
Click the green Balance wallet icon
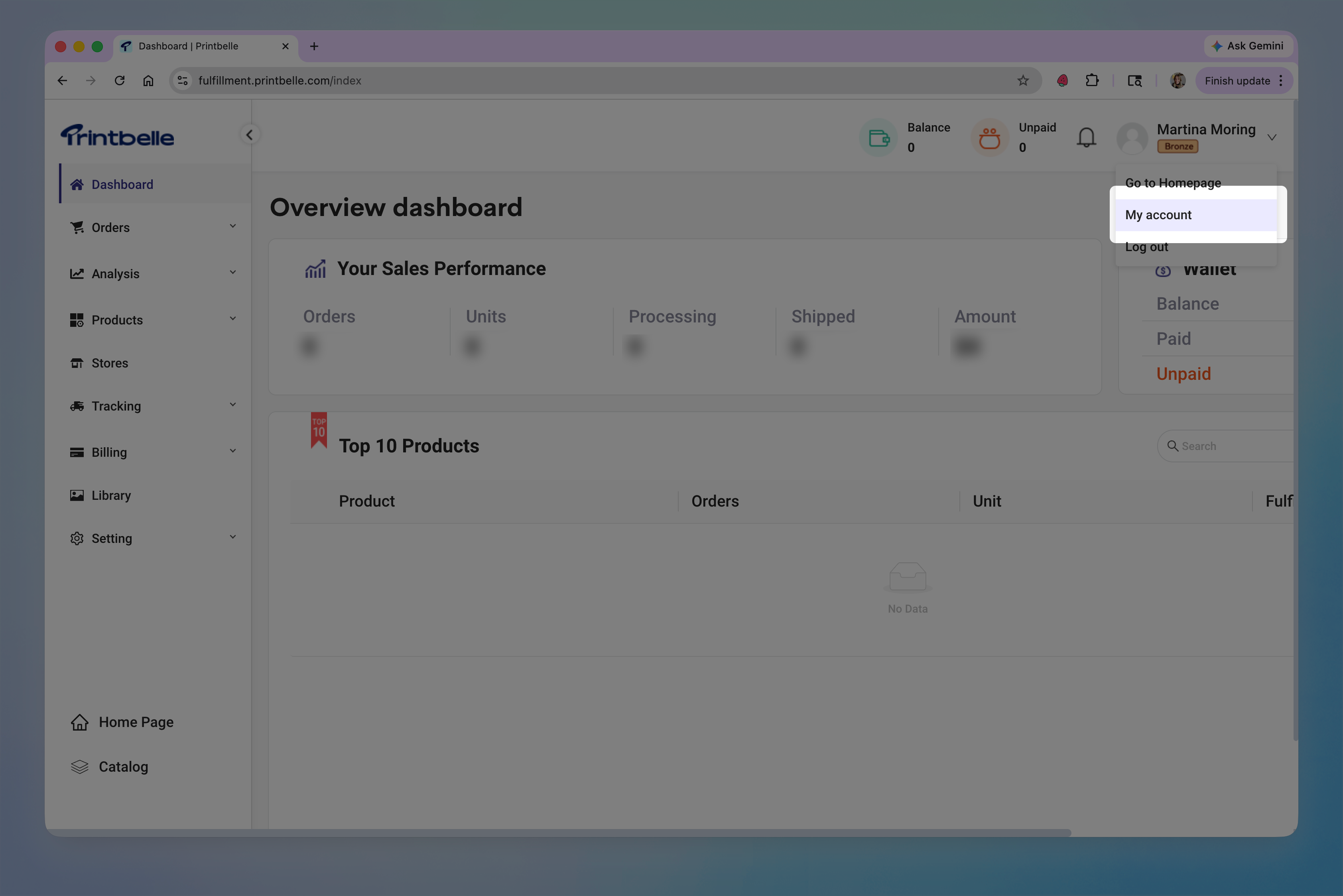[879, 137]
